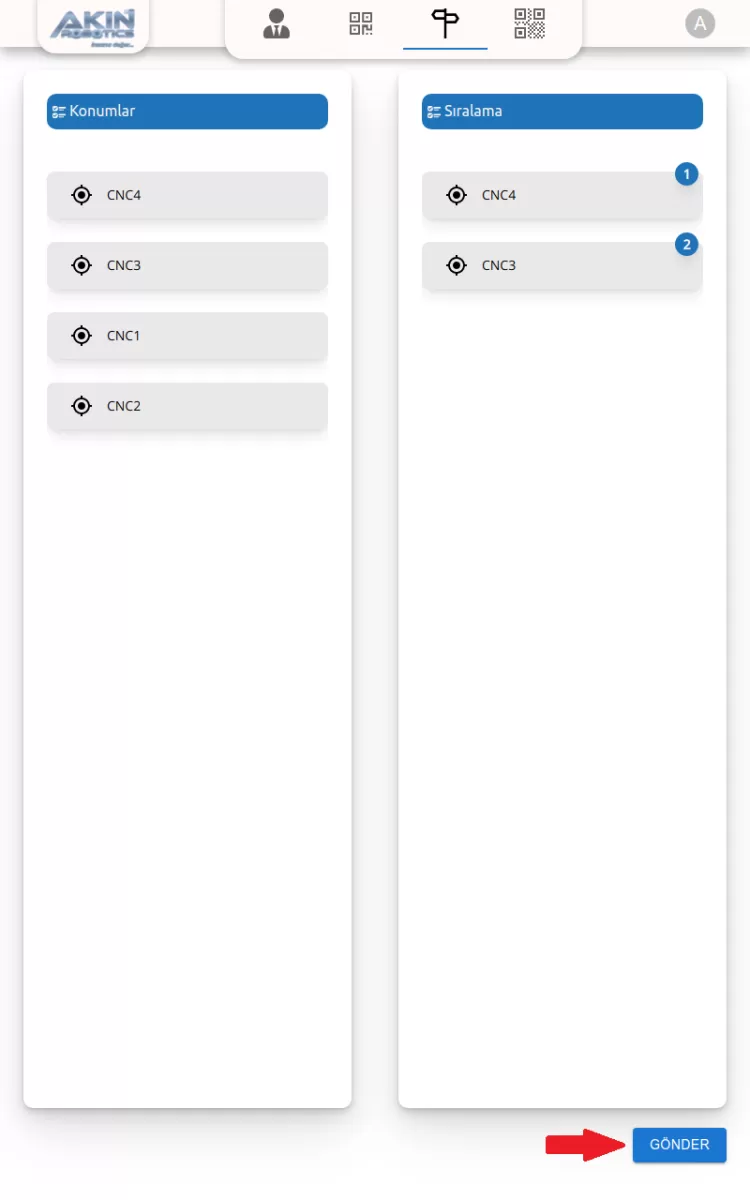Select CNC4 in Konumlar list

tap(187, 195)
